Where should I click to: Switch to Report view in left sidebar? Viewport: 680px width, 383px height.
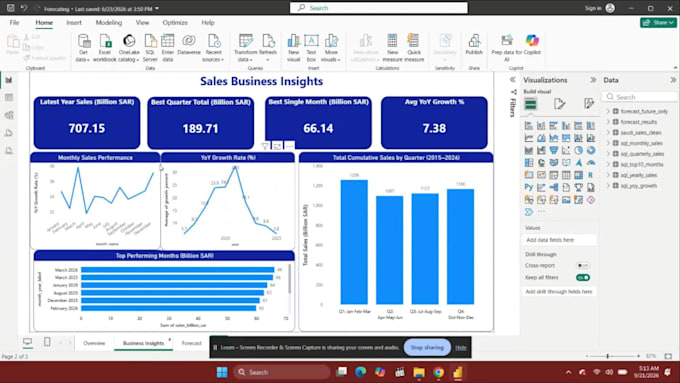pos(9,80)
